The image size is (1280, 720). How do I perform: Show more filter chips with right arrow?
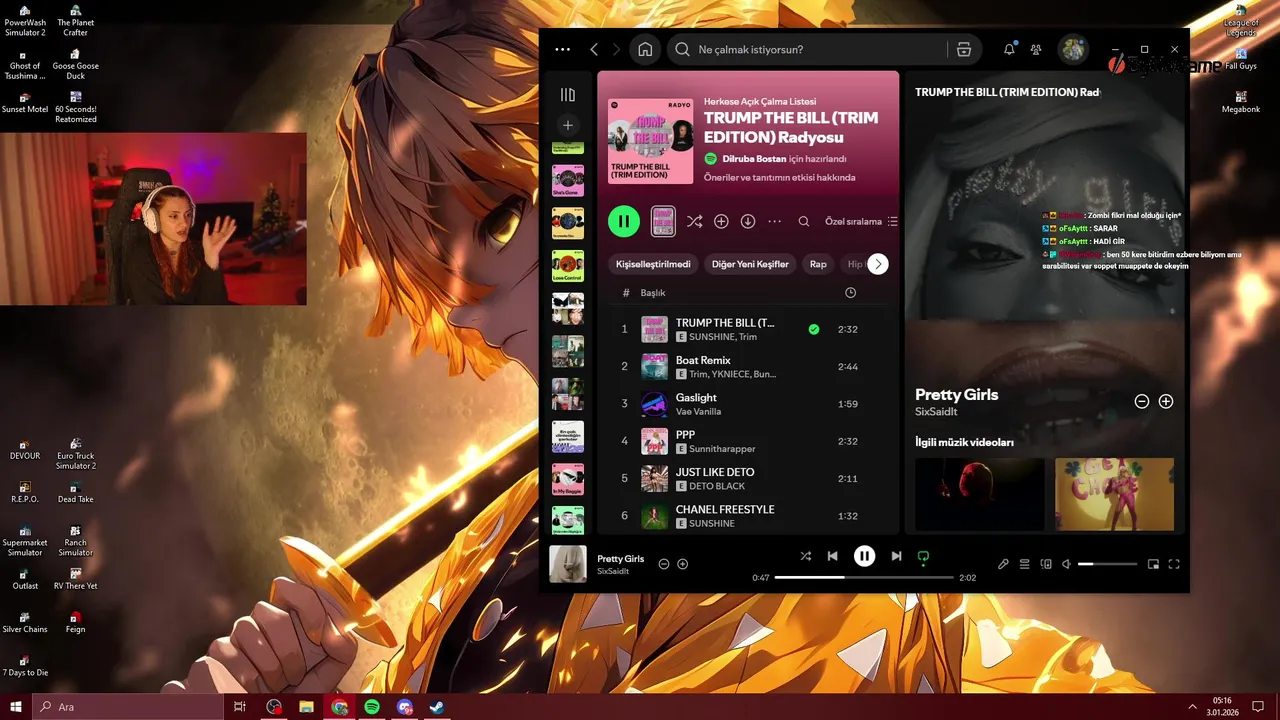877,264
